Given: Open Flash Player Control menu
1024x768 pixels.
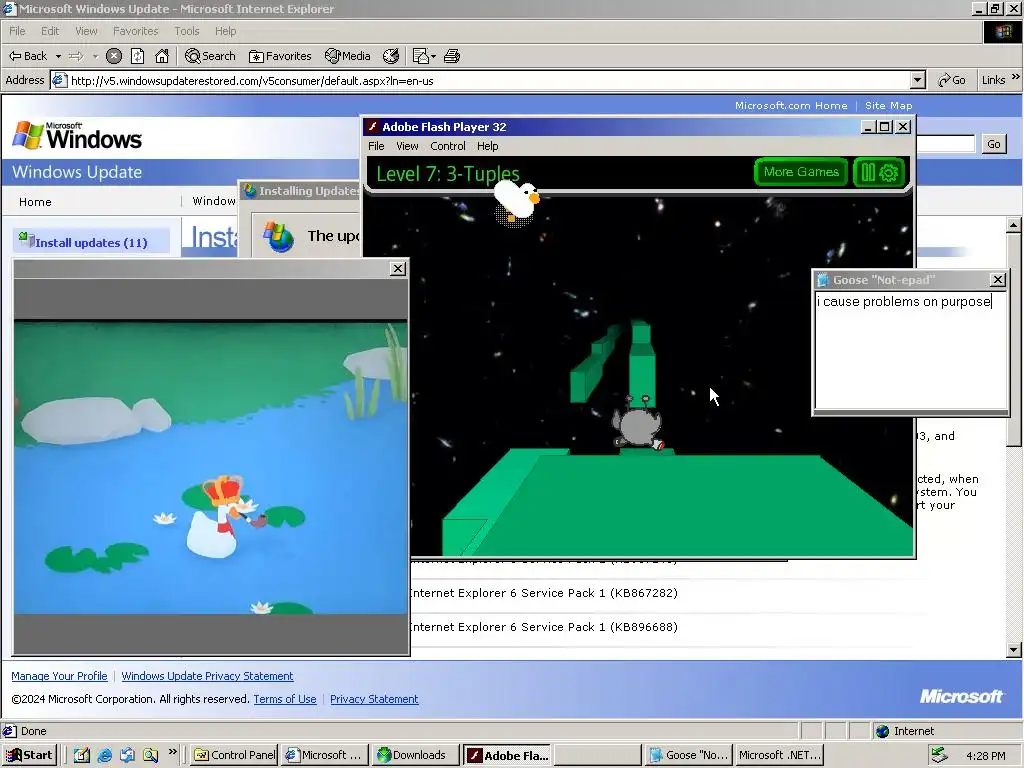Looking at the screenshot, I should [x=447, y=146].
